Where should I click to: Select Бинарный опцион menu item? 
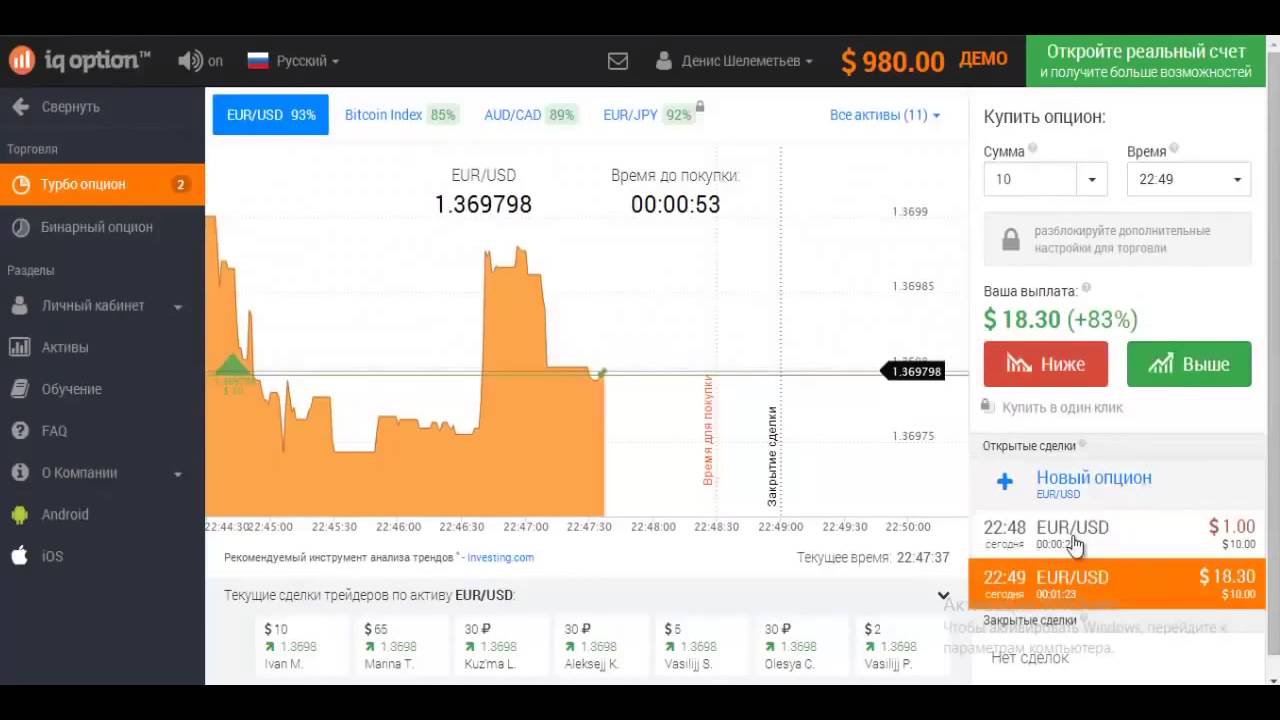[x=102, y=227]
